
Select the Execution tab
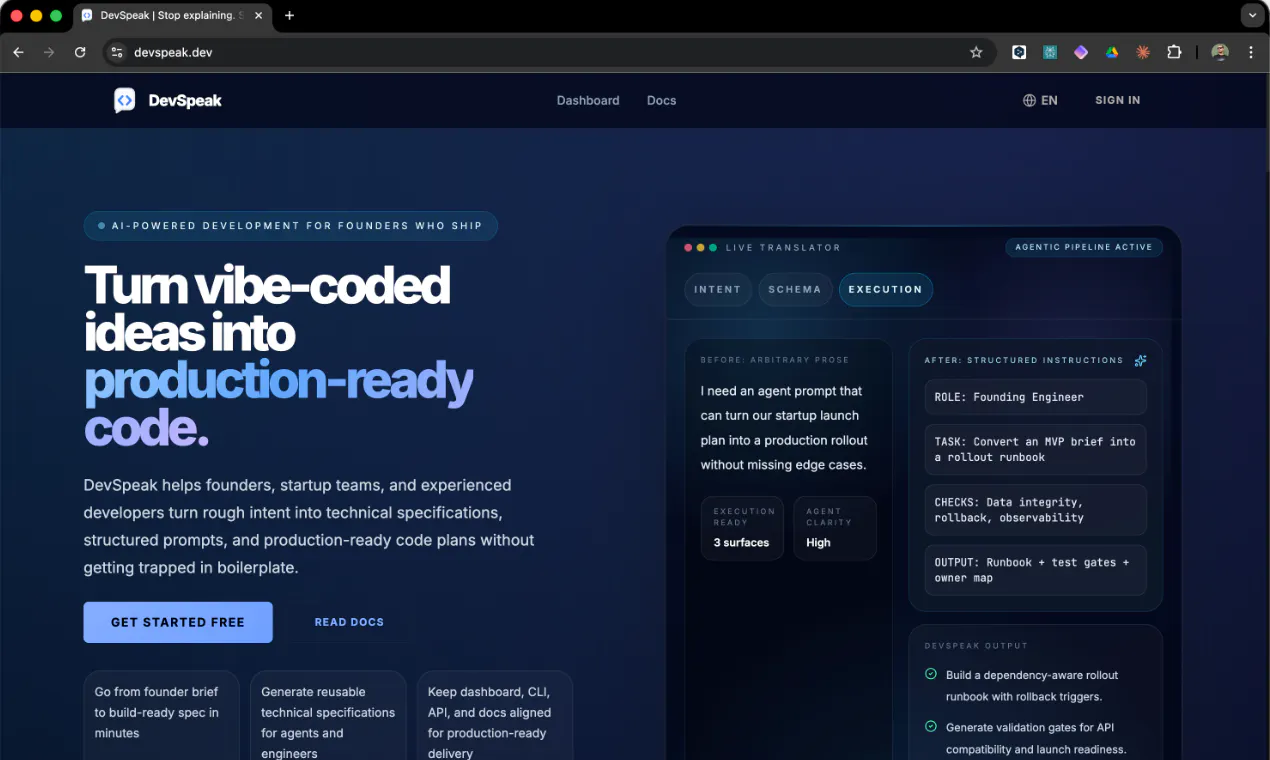(x=886, y=289)
